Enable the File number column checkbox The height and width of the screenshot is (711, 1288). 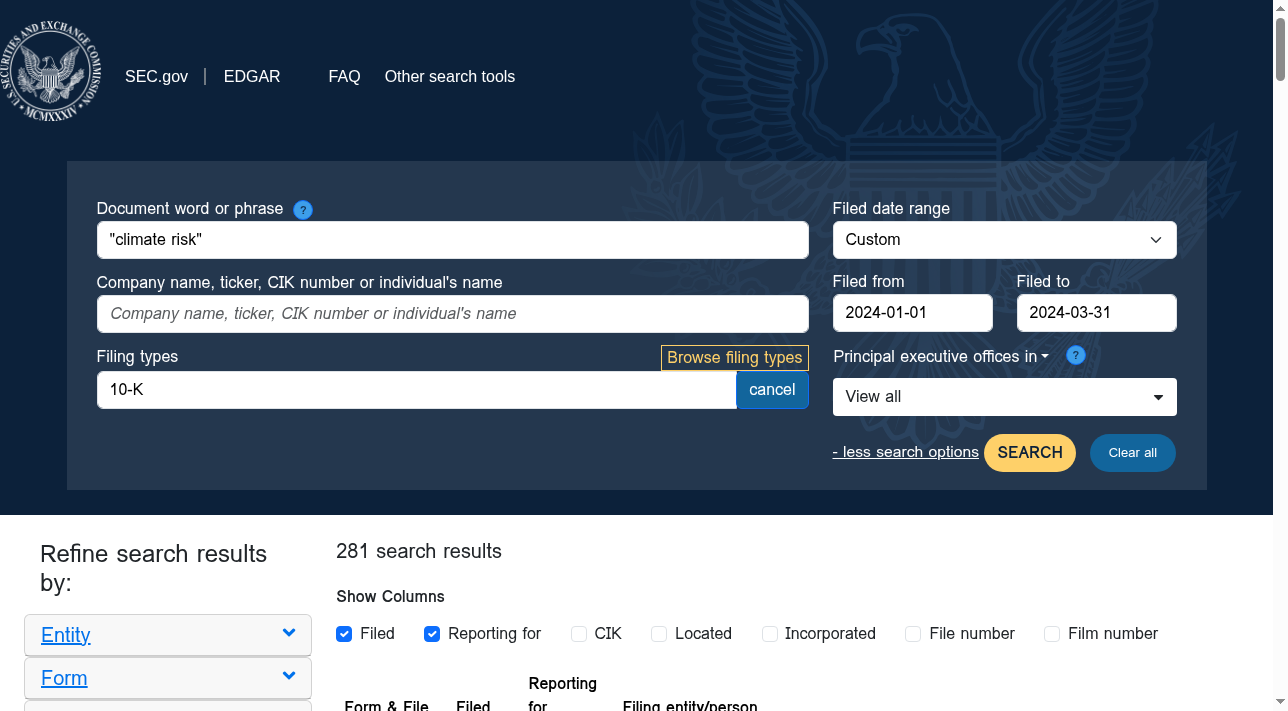tap(913, 634)
